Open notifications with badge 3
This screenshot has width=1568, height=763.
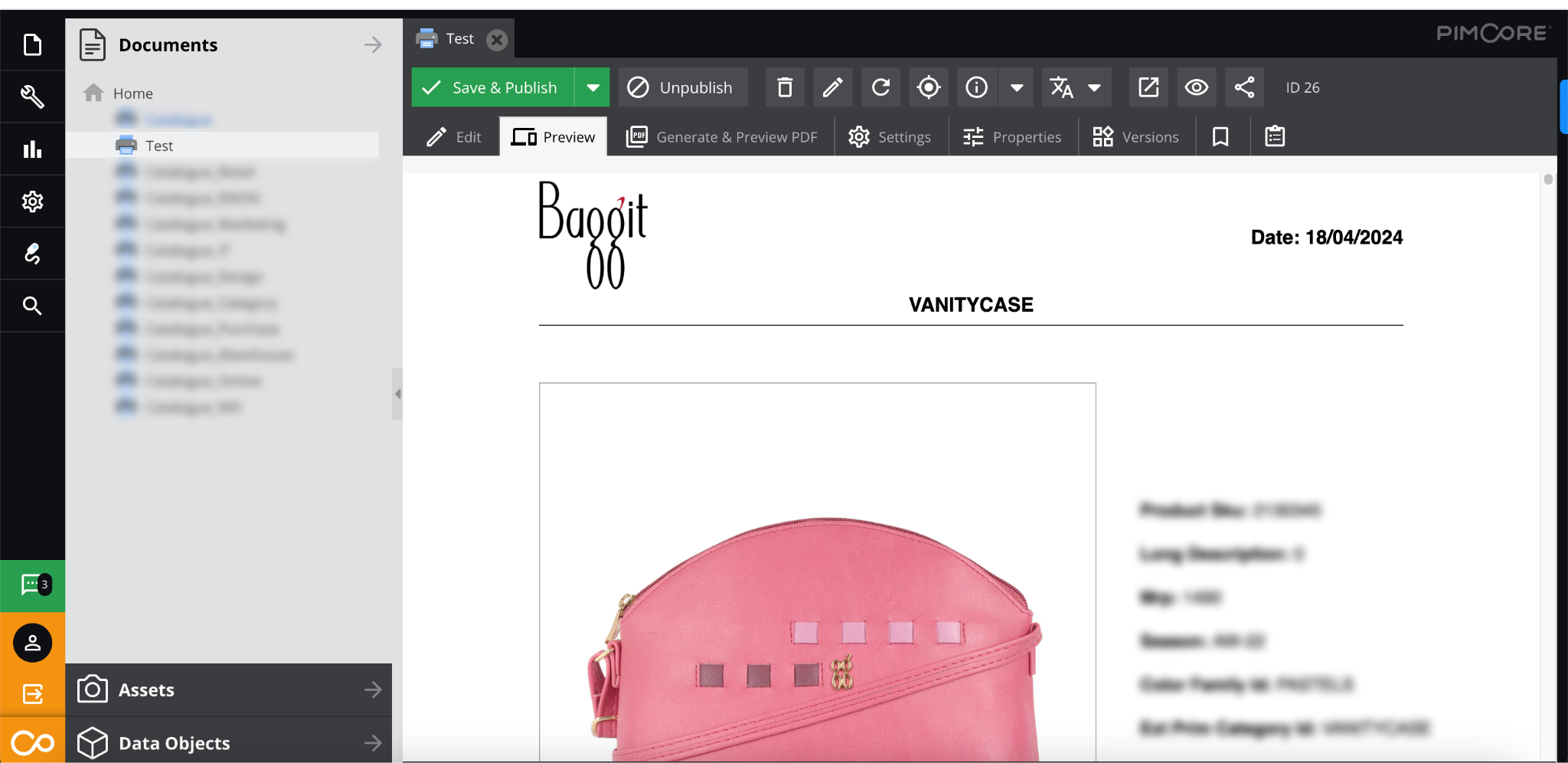[32, 585]
